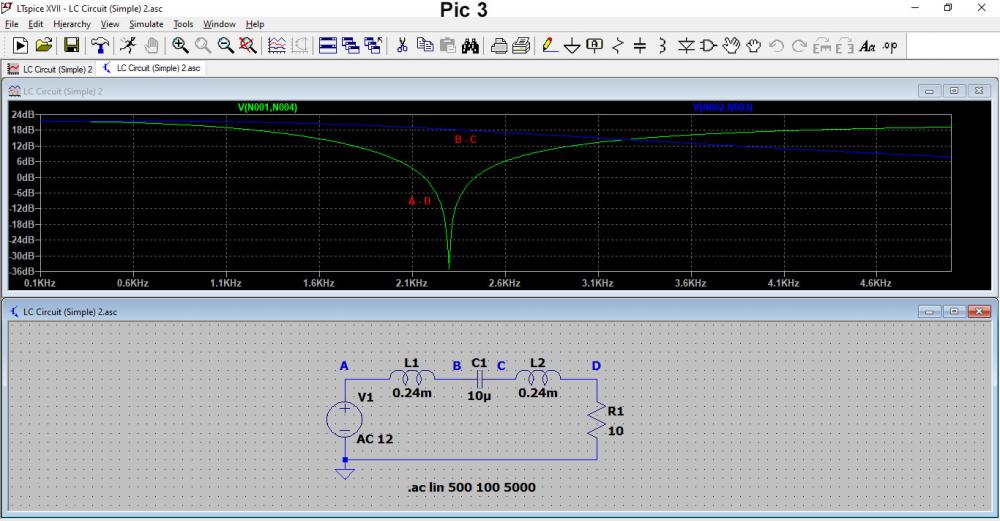Close the schematic pane

pyautogui.click(x=979, y=311)
